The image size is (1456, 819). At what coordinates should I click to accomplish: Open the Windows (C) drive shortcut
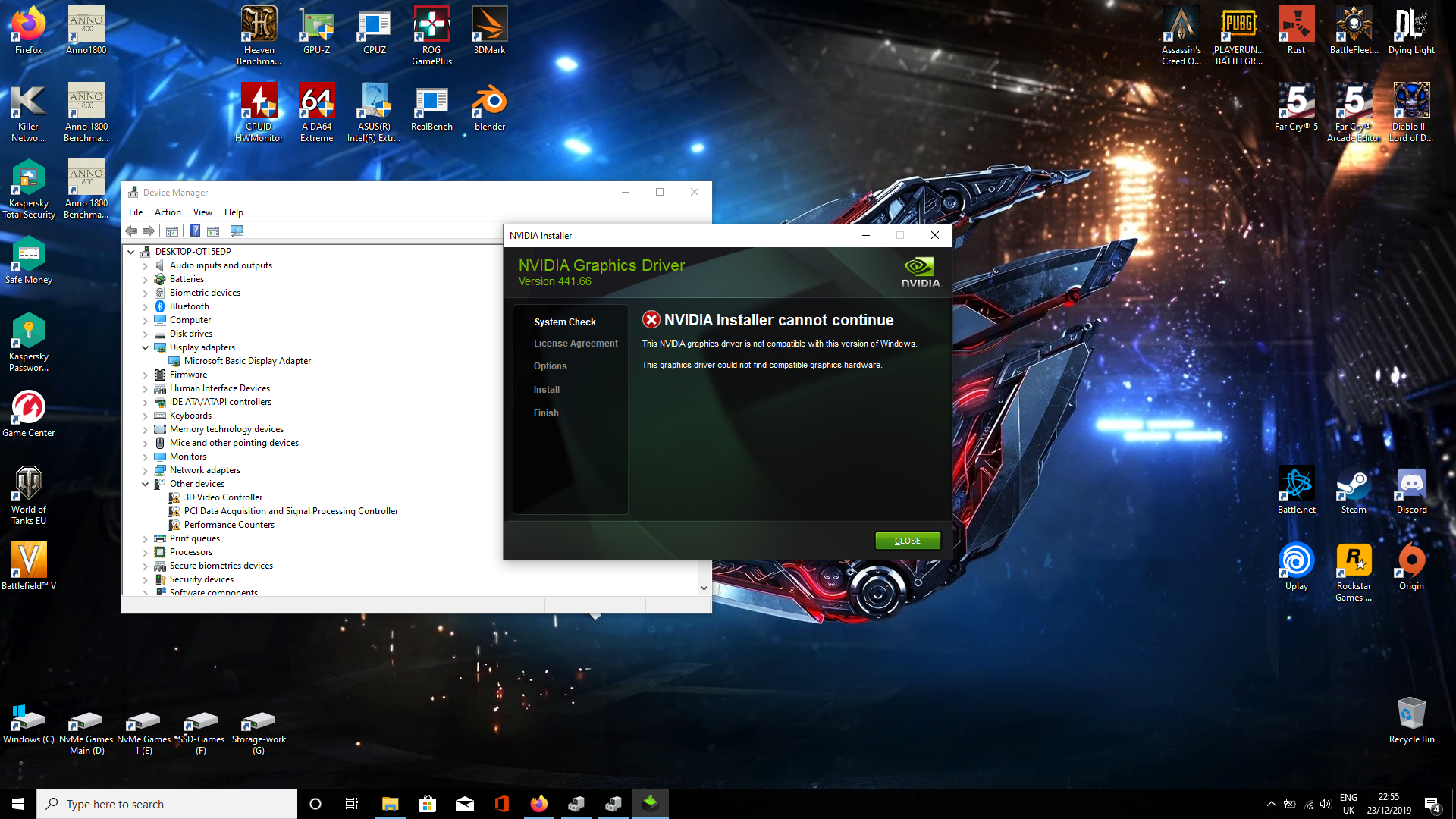point(29,725)
